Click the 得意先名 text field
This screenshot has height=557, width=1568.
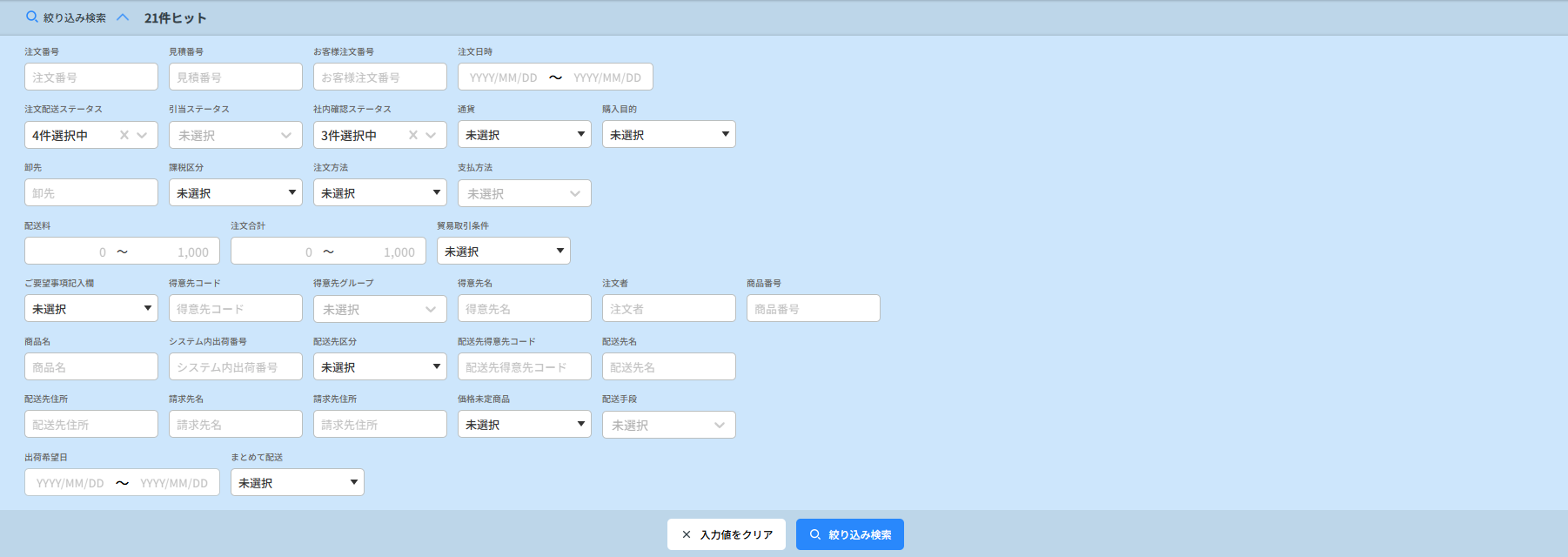[524, 309]
